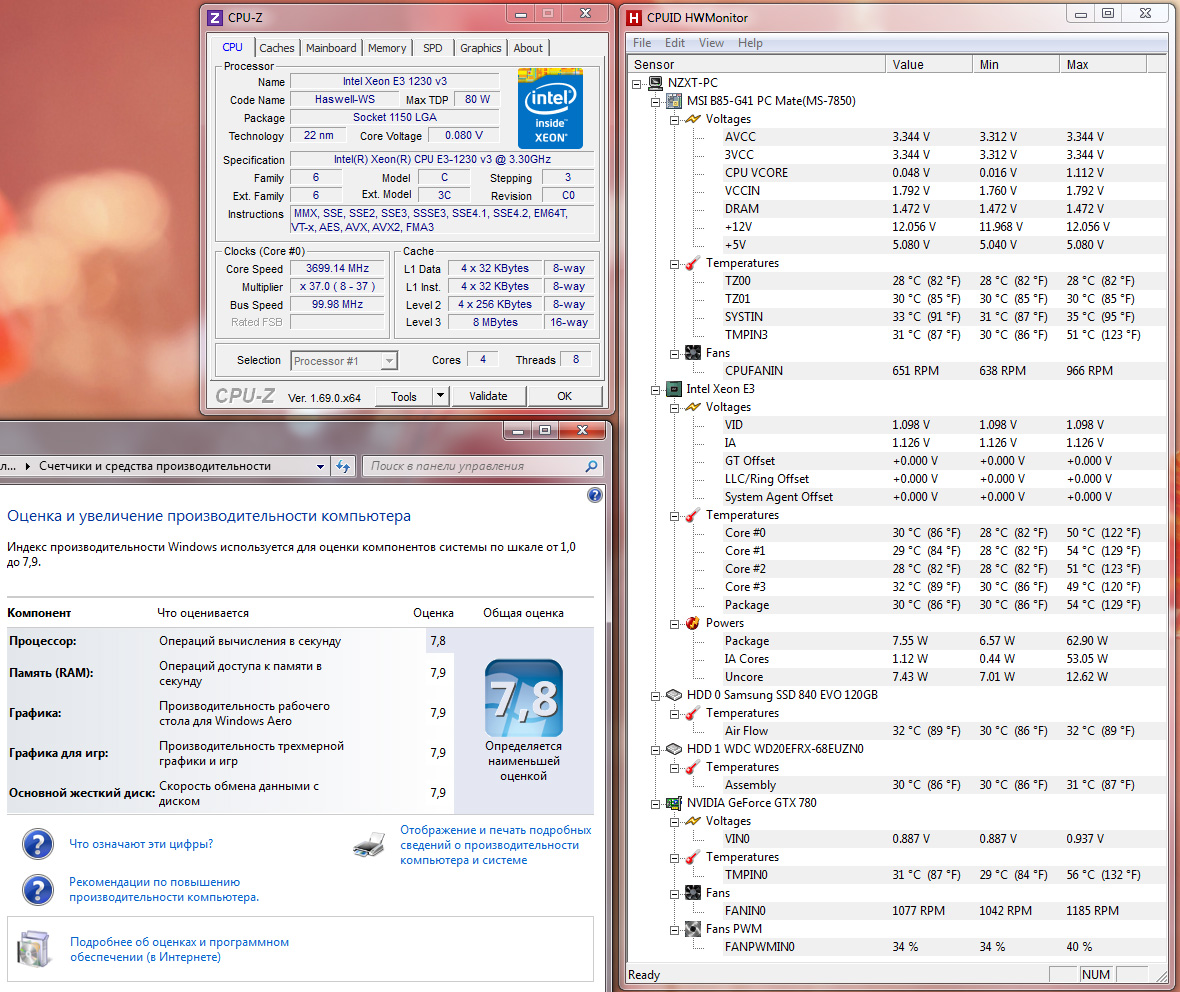Click the question icon beside 'Рекомендации по повышению'
This screenshot has width=1180, height=992.
(38, 890)
